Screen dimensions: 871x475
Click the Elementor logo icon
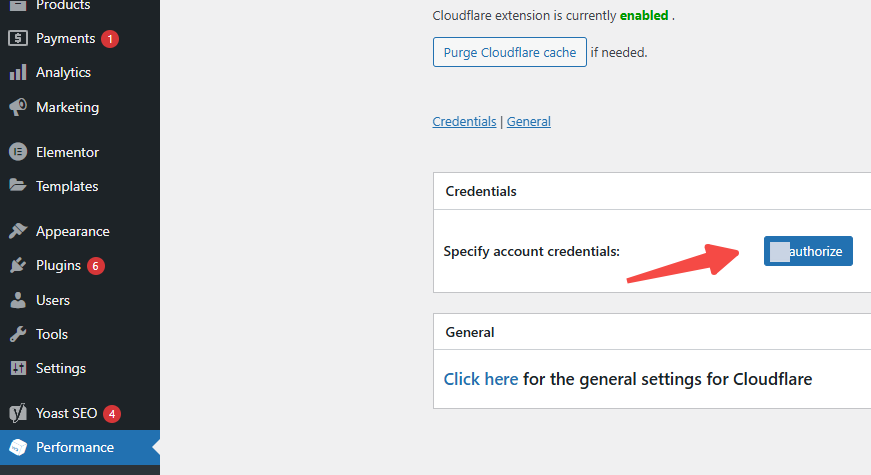coord(17,152)
